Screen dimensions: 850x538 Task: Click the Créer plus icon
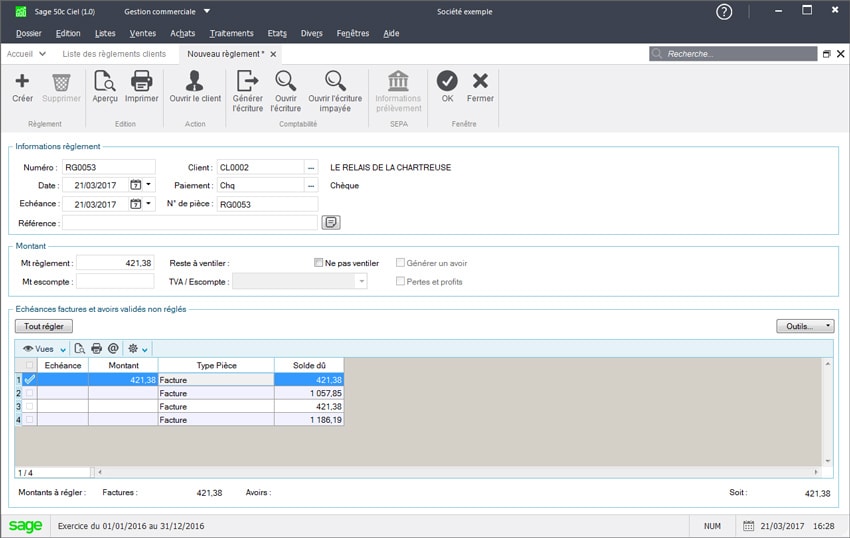[x=22, y=82]
